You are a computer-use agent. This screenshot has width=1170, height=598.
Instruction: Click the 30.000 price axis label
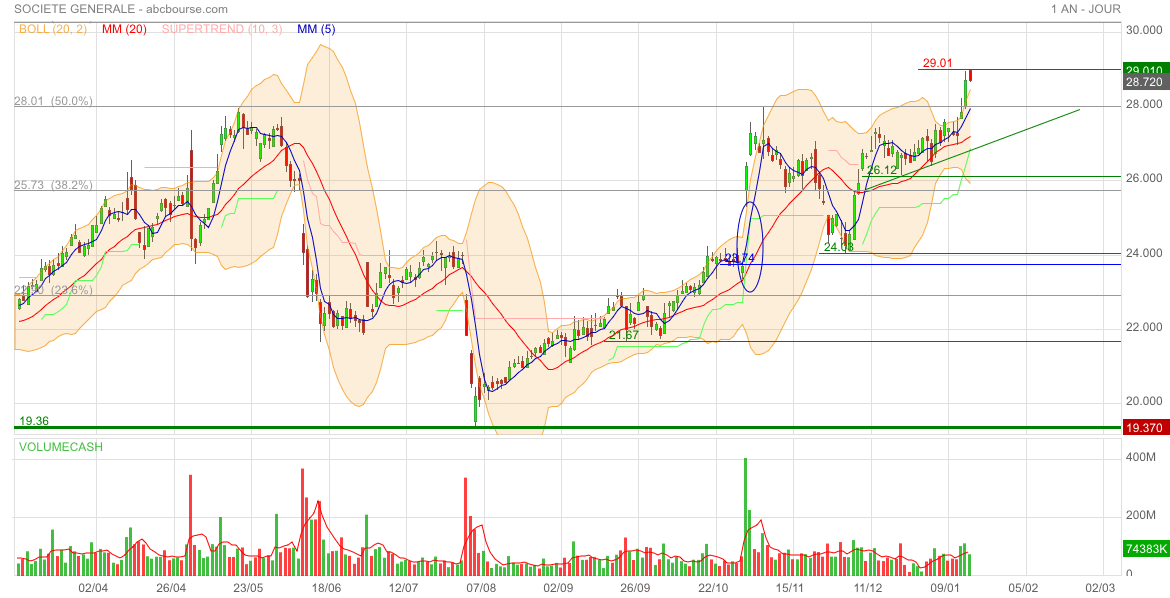click(x=1144, y=30)
